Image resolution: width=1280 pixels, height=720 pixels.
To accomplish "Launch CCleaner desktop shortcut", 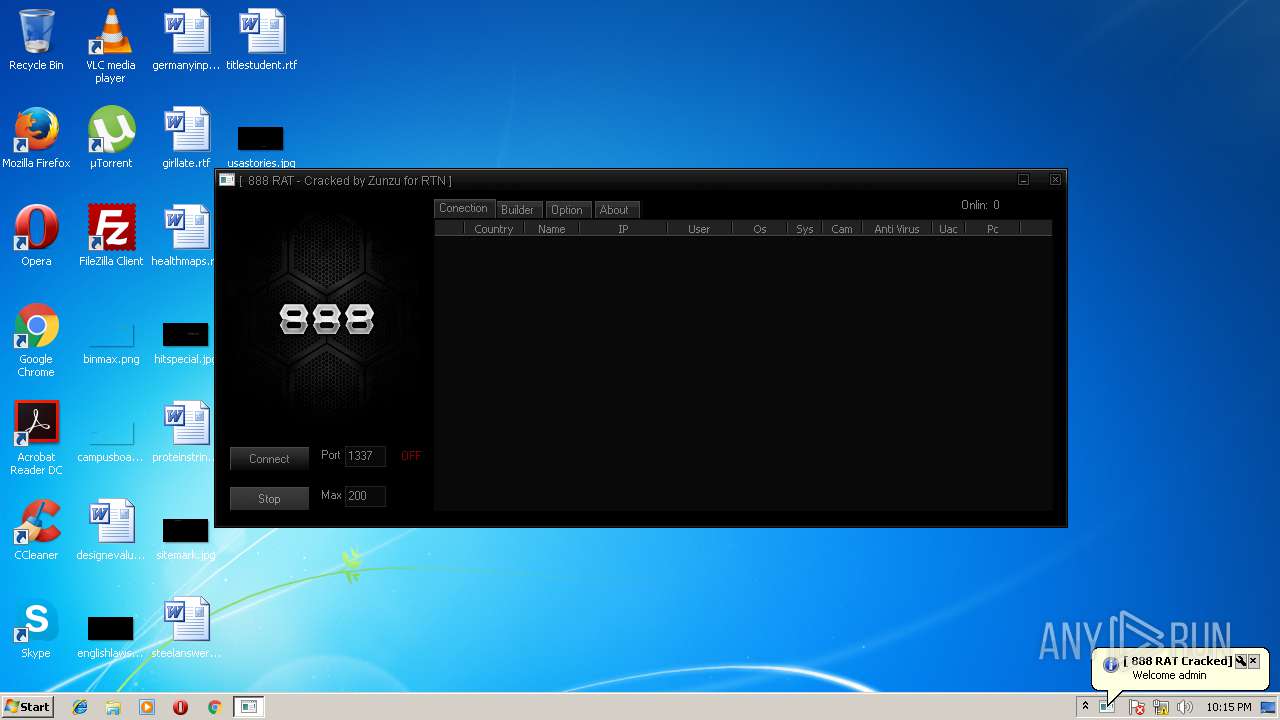I will point(36,530).
